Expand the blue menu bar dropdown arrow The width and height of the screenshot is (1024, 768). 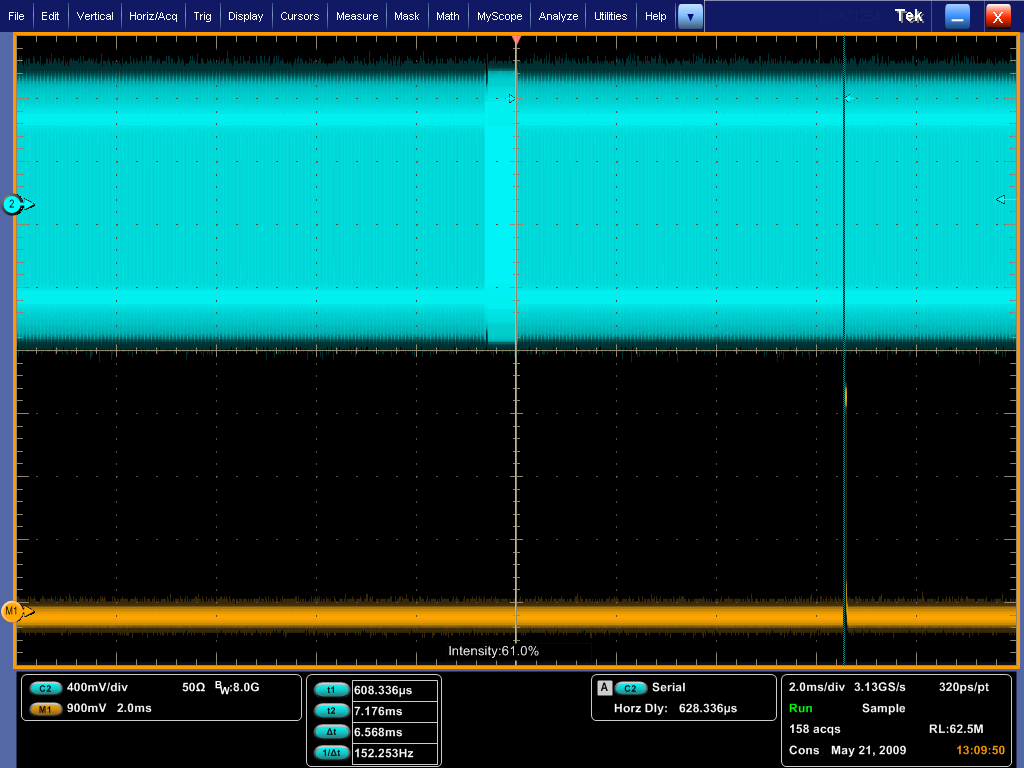690,16
